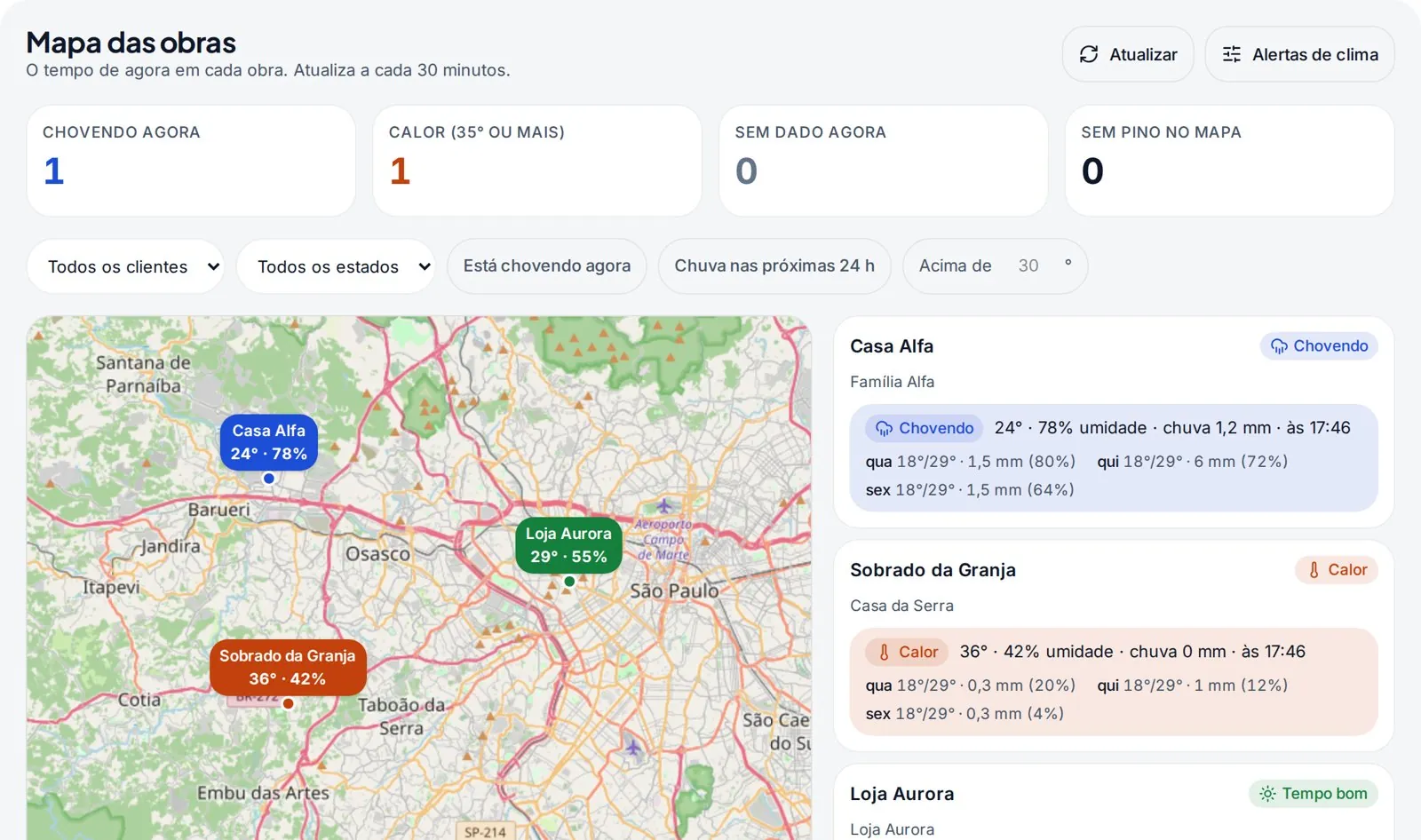This screenshot has width=1421, height=840.
Task: Open the Todos os estados dropdown
Action: tap(336, 266)
